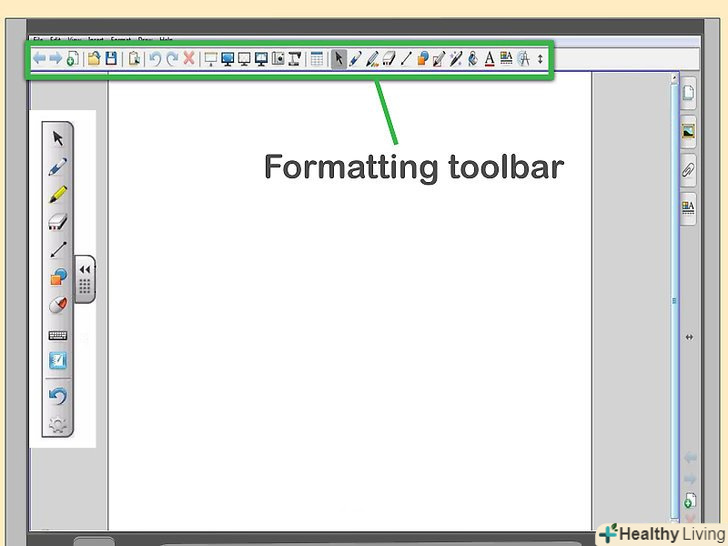This screenshot has width=728, height=546.
Task: Collapse Floating Tools with double left arrows
Action: click(x=85, y=269)
